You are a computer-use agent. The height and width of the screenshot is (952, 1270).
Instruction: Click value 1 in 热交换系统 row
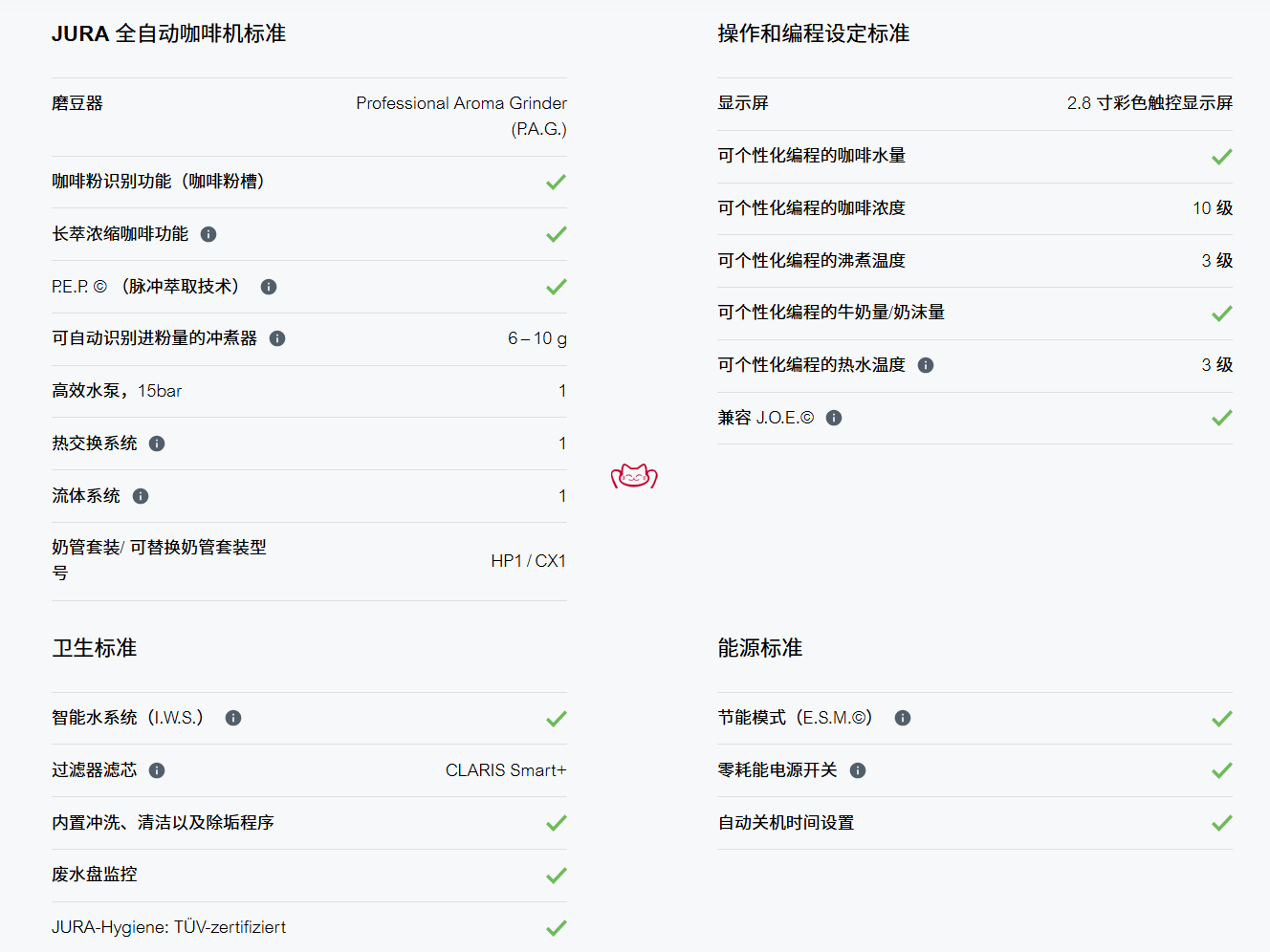pos(562,444)
